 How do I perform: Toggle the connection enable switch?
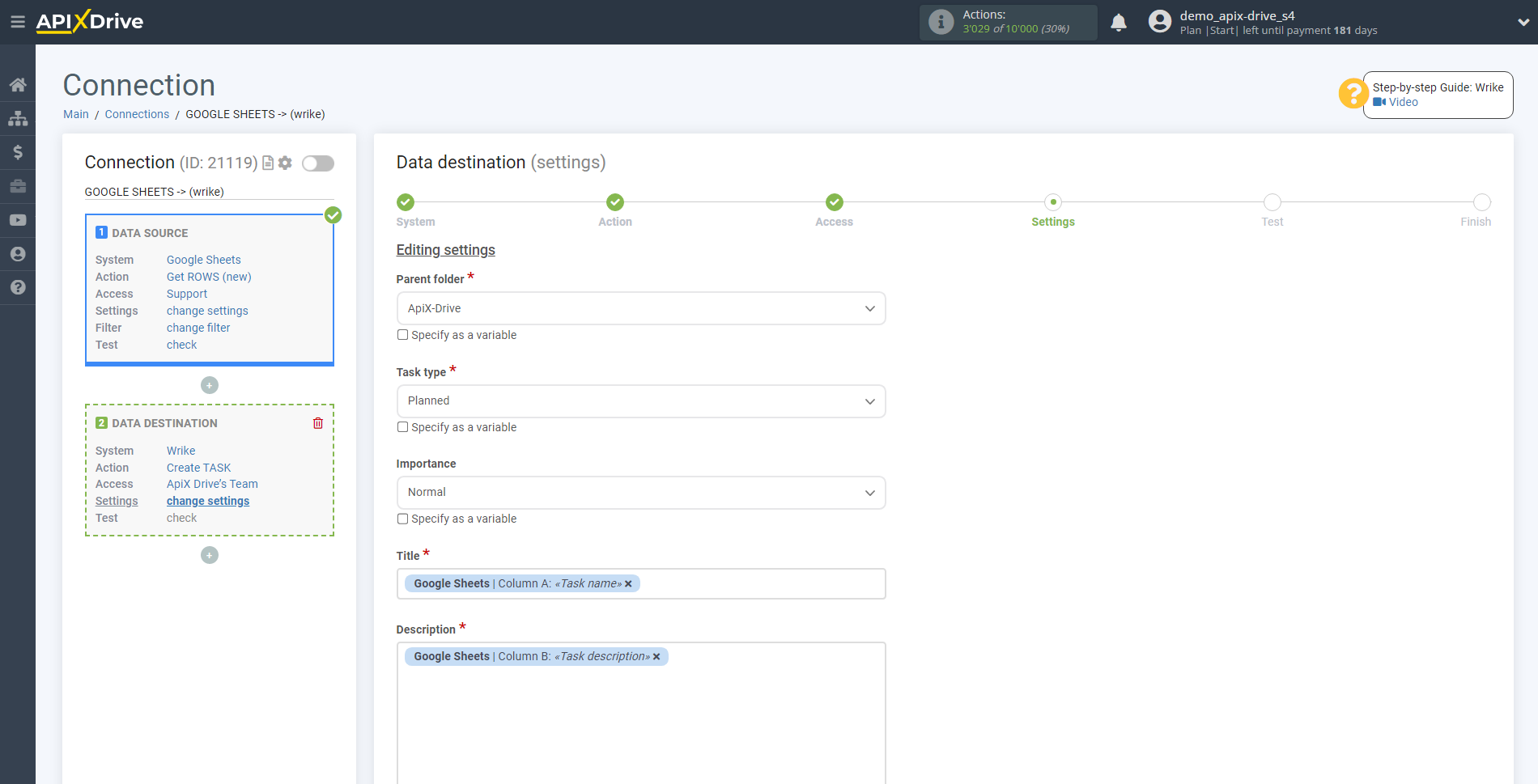(318, 163)
